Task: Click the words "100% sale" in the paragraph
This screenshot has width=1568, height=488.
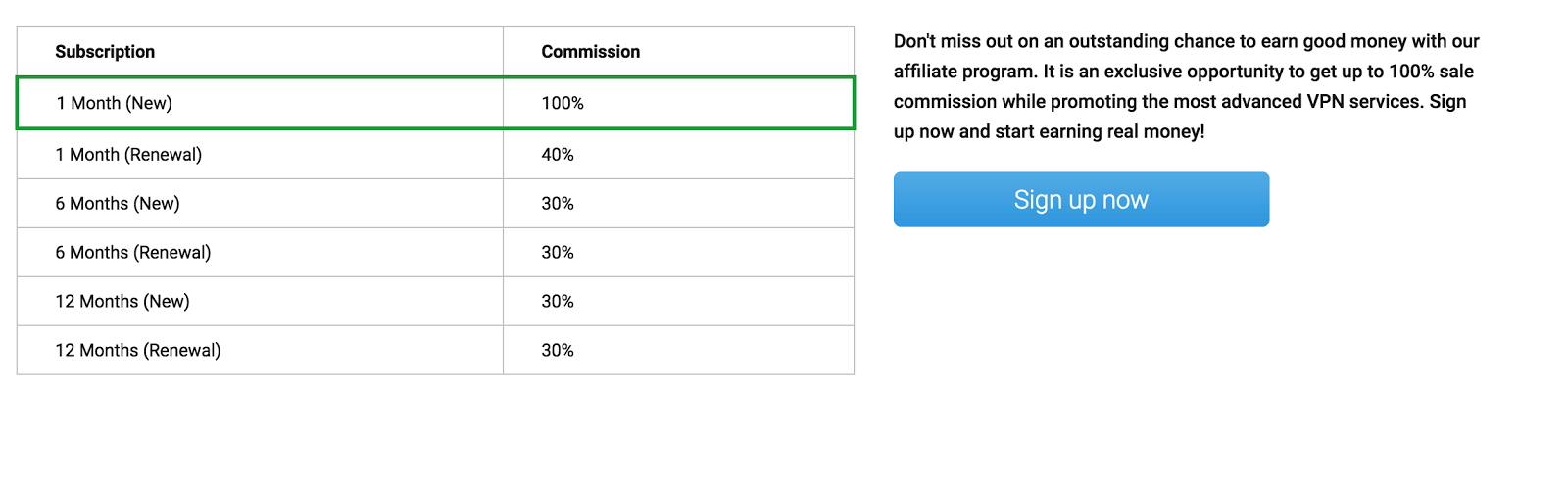Action: [x=1431, y=72]
